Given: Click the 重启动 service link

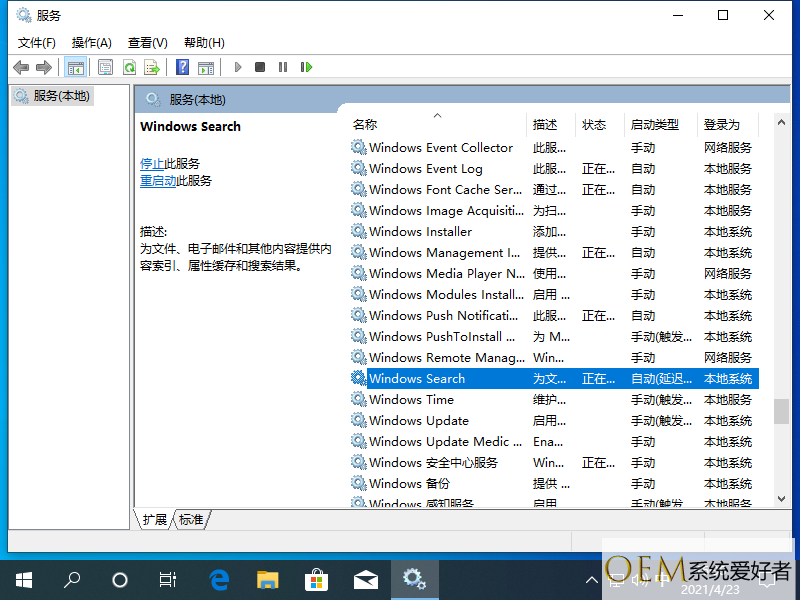Looking at the screenshot, I should [x=158, y=181].
